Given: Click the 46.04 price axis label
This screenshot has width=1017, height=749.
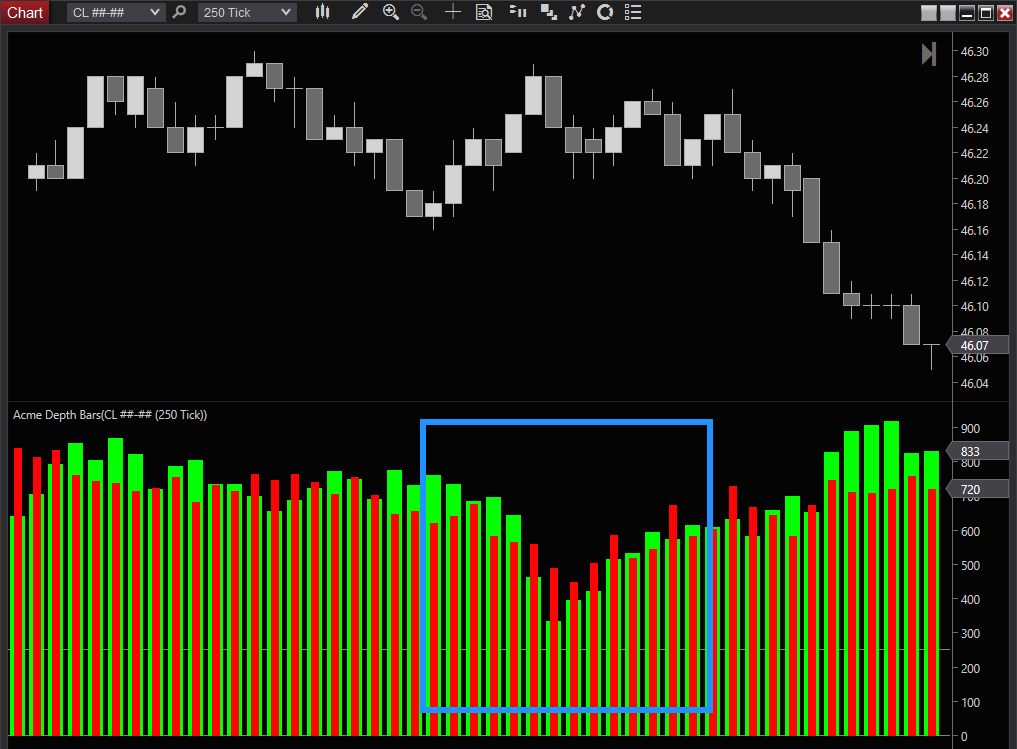Looking at the screenshot, I should click(974, 383).
